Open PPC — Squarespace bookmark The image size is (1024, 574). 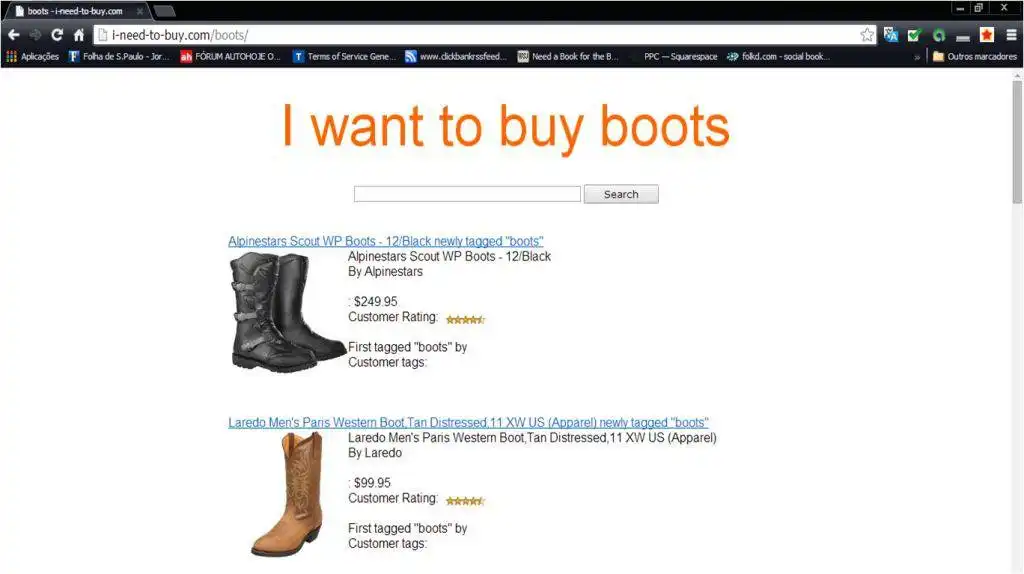(x=679, y=57)
